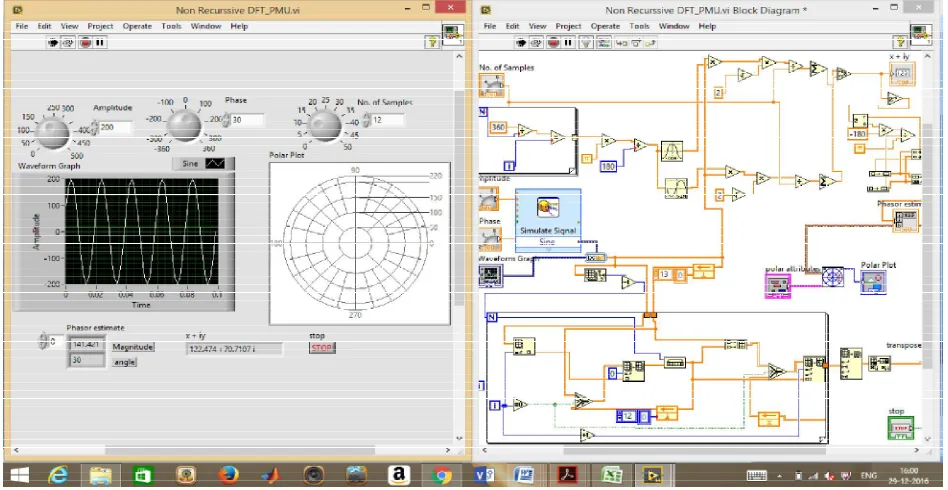Pause execution in front panel toolbar
The width and height of the screenshot is (948, 490).
(100, 43)
